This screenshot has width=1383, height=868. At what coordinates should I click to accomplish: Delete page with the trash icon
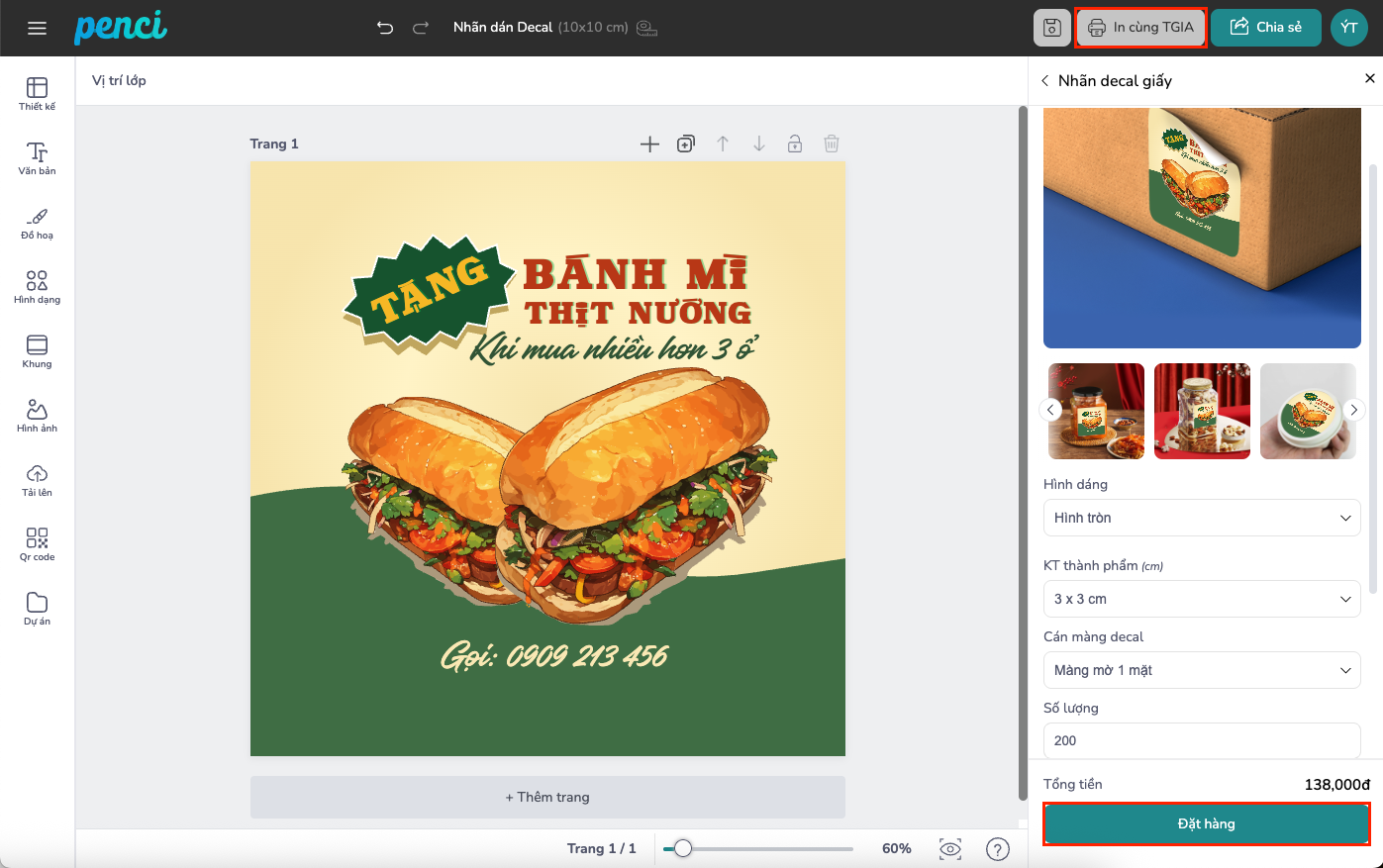click(832, 145)
